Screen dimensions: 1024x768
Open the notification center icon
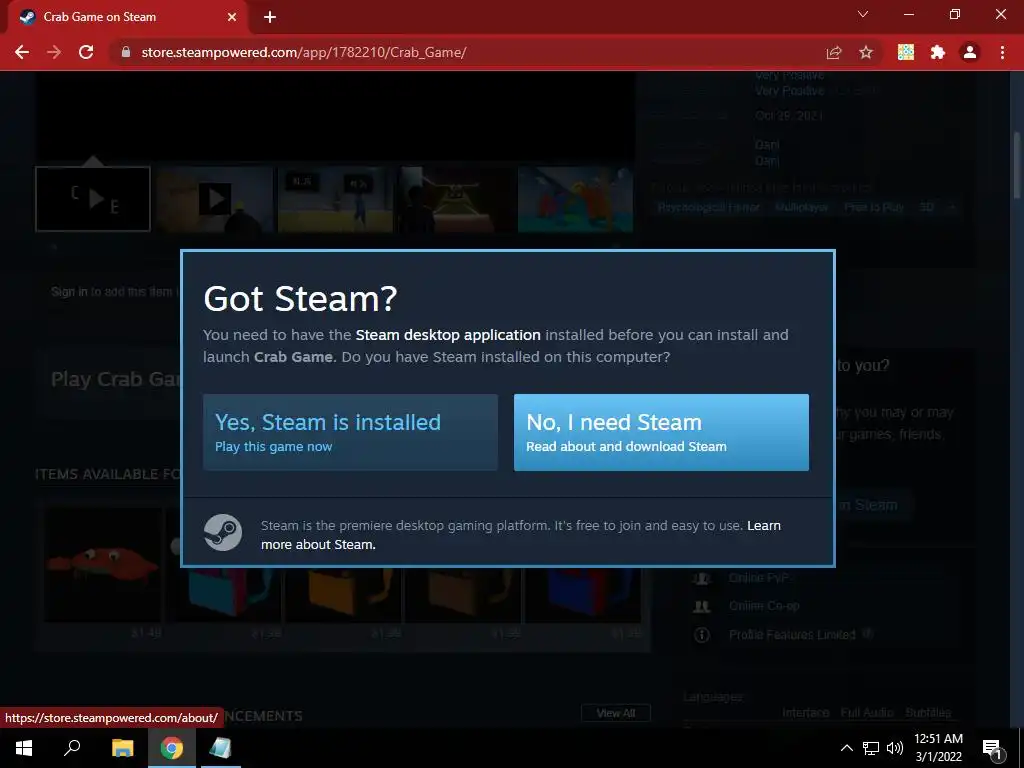(993, 748)
